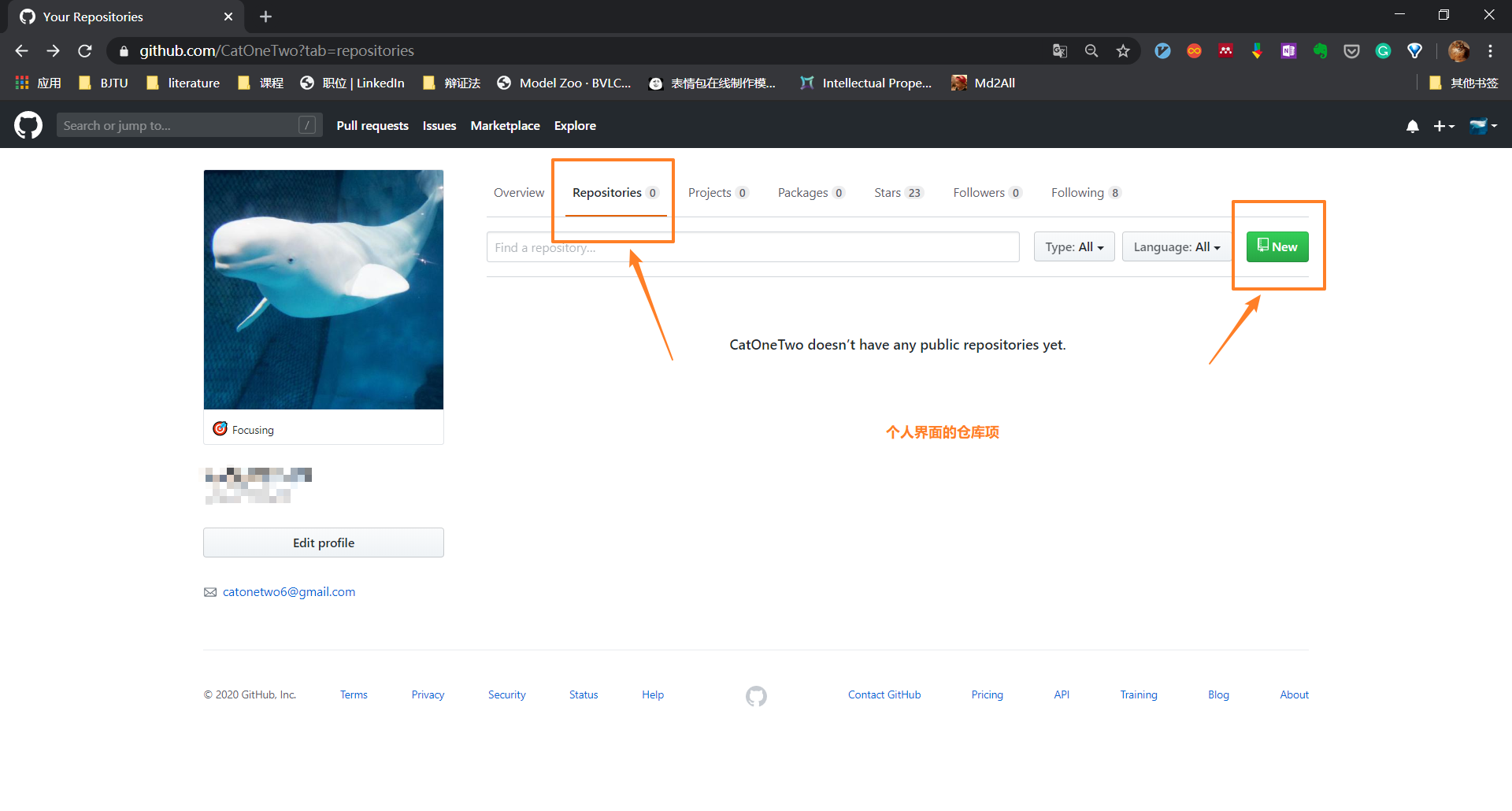The height and width of the screenshot is (811, 1512).
Task: Open the LinkedIn bookmark
Action: 352,83
